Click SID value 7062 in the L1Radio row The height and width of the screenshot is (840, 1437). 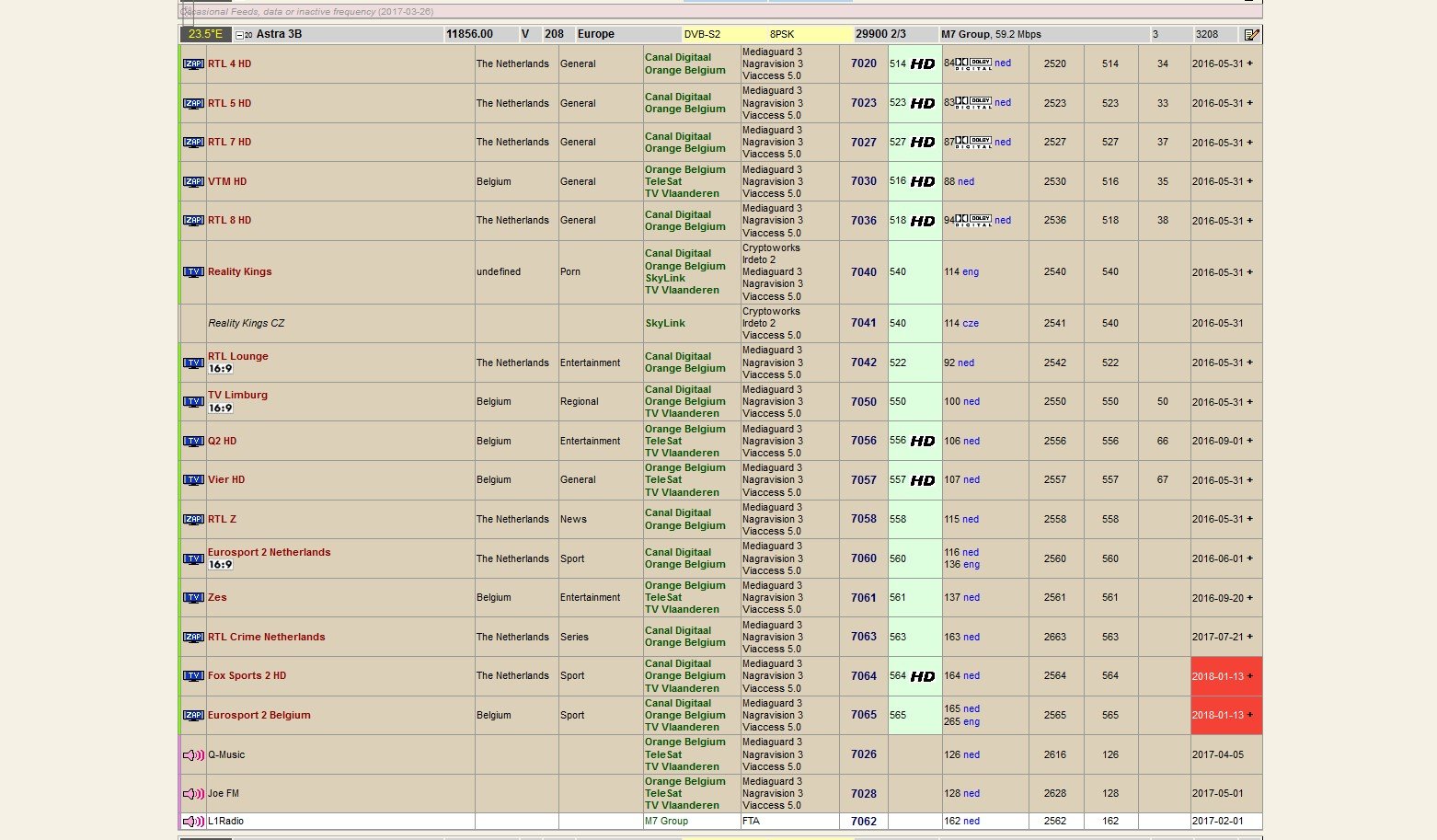click(x=864, y=822)
